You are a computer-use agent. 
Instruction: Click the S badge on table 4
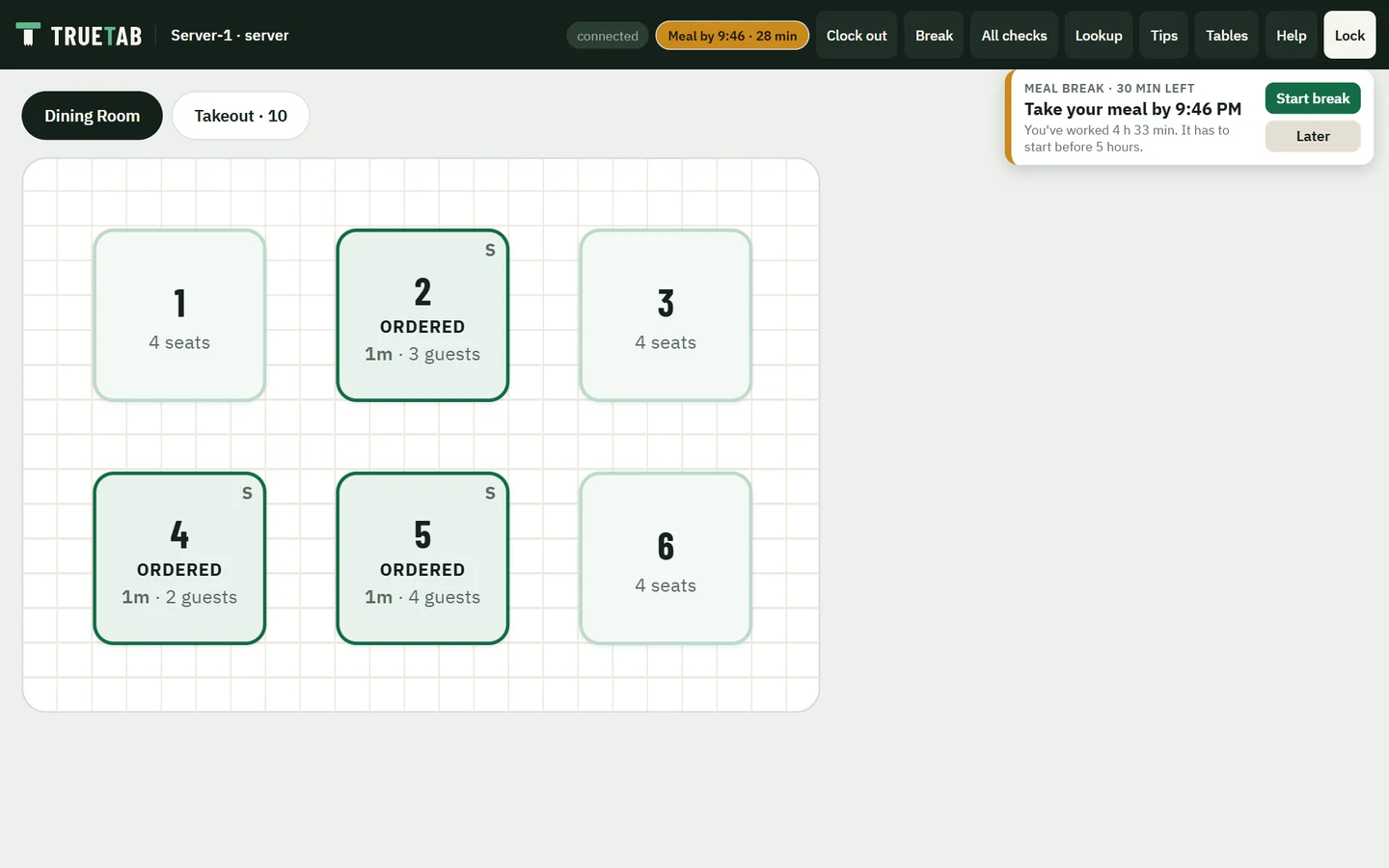pyautogui.click(x=247, y=494)
